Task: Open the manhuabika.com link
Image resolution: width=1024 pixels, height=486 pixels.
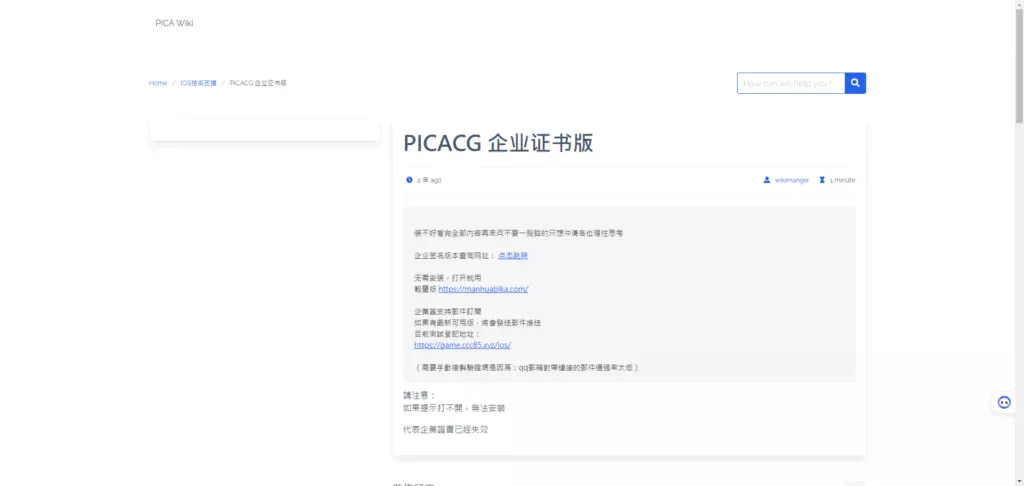Action: [483, 289]
